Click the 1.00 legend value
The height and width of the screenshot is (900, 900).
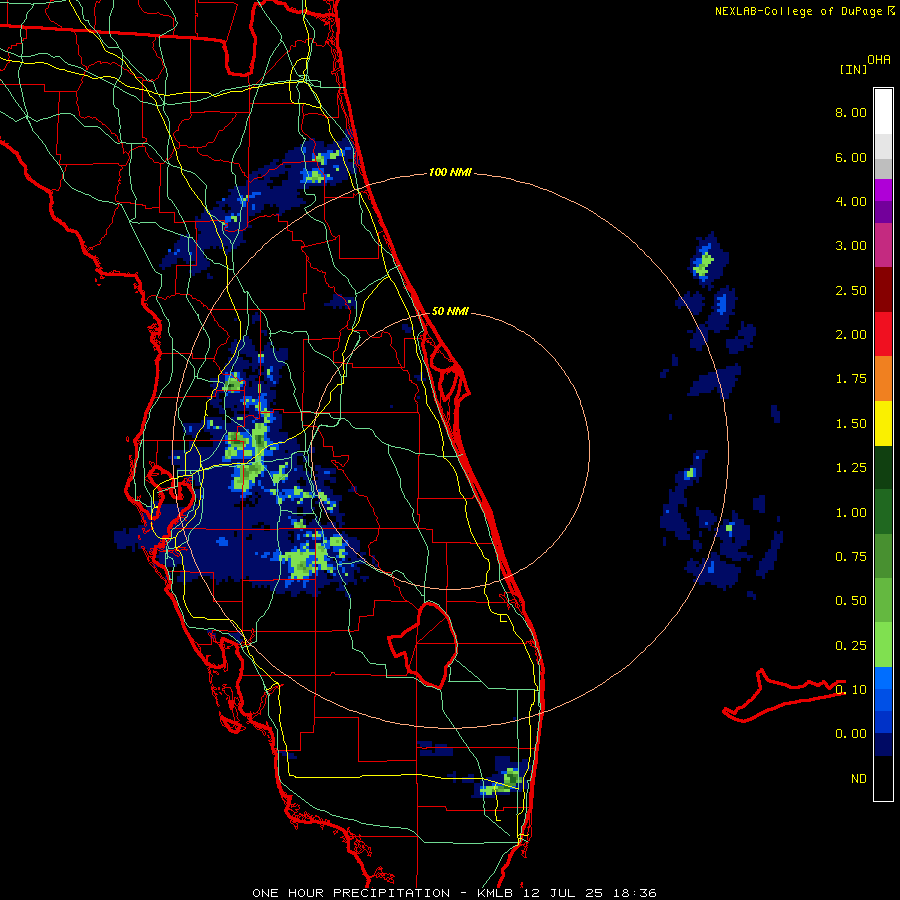851,513
